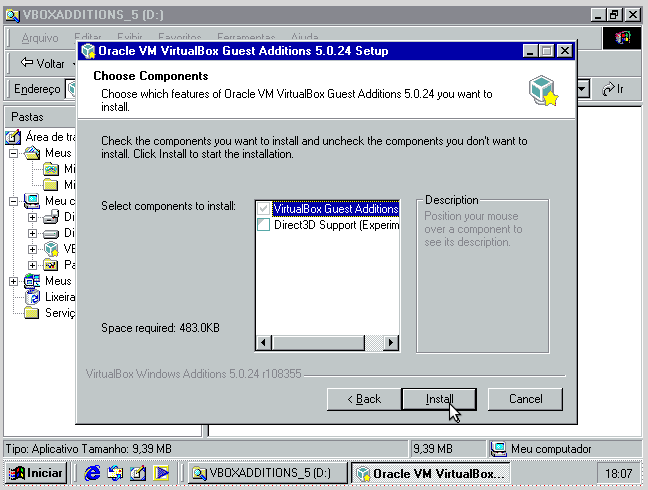Screen dimensions: 648x490
Task: Expand the hard disk drive tree node
Action: pyautogui.click(x=32, y=233)
